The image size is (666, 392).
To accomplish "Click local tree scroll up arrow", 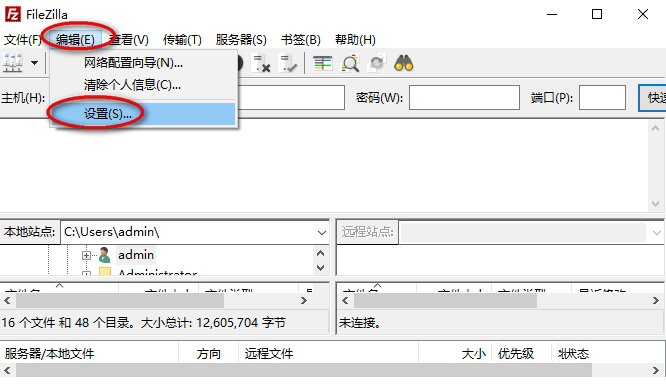I will [x=321, y=254].
